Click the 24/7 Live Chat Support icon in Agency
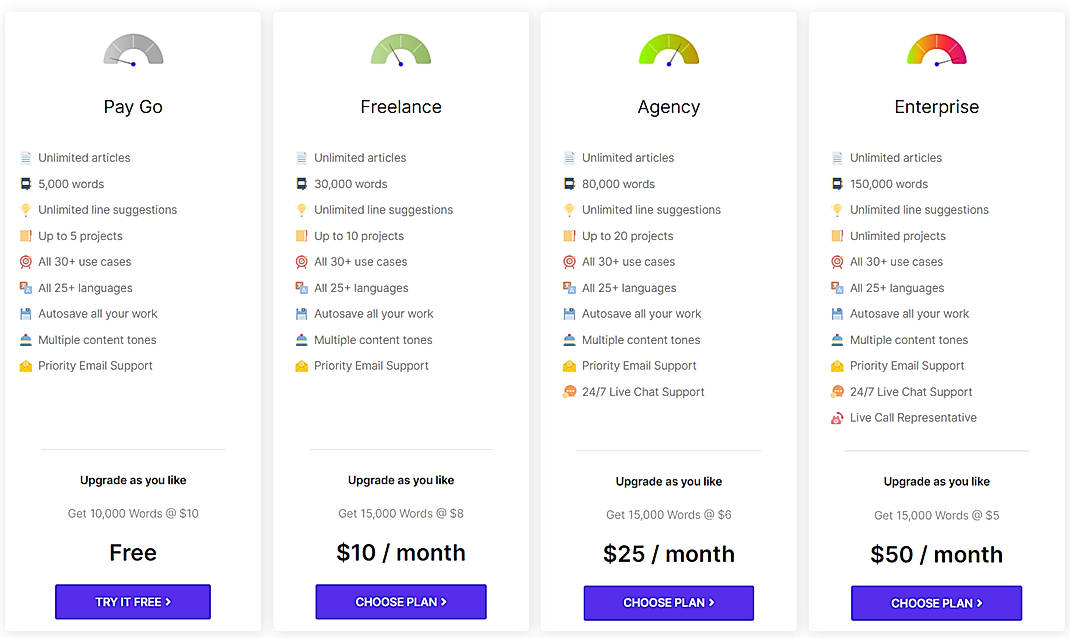 pyautogui.click(x=569, y=391)
